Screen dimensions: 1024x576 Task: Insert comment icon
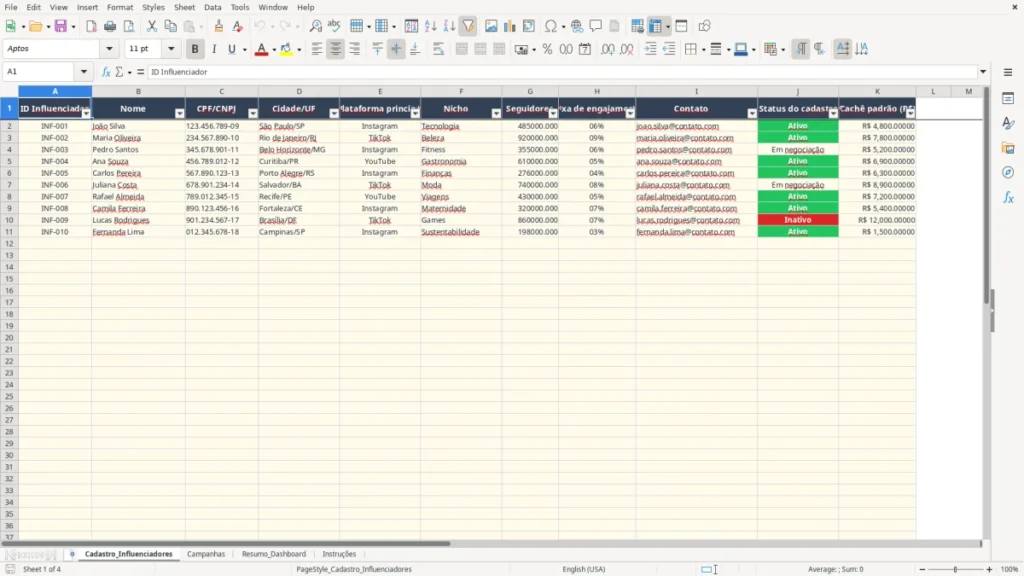pyautogui.click(x=596, y=26)
